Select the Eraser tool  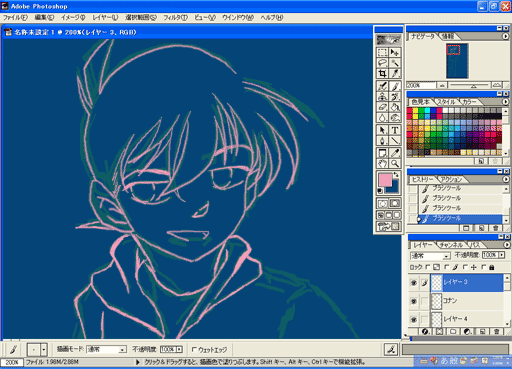[x=382, y=107]
